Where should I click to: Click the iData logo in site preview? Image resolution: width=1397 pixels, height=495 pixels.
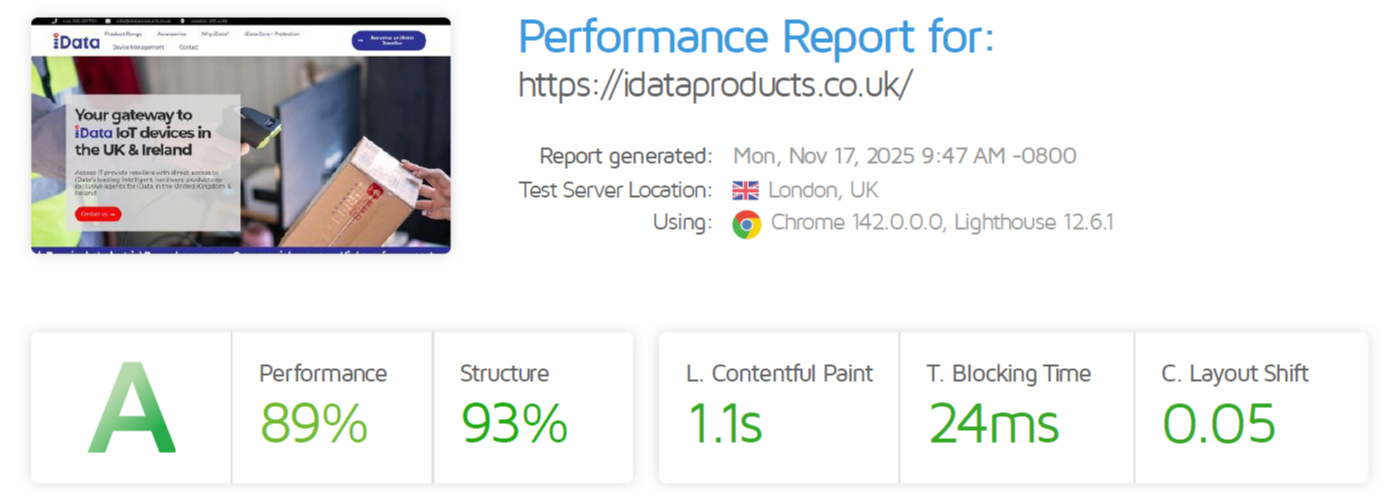76,42
